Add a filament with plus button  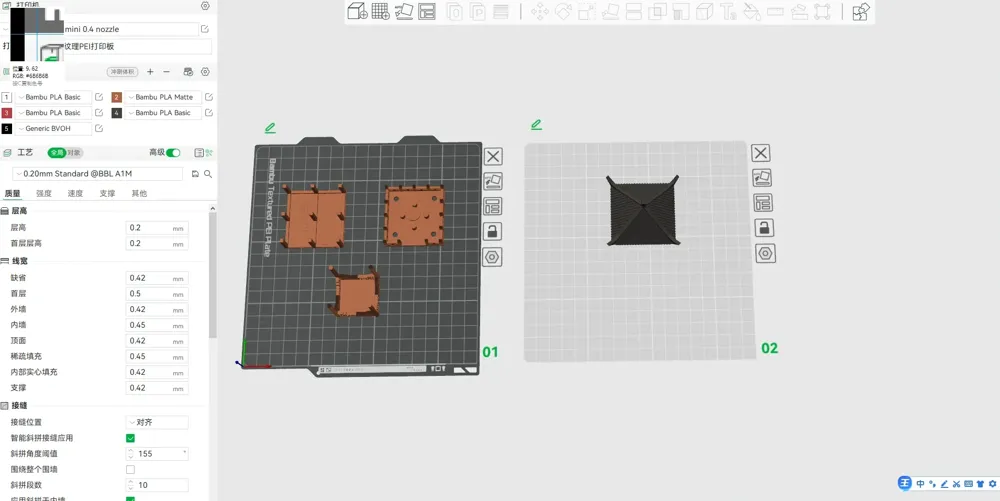151,72
